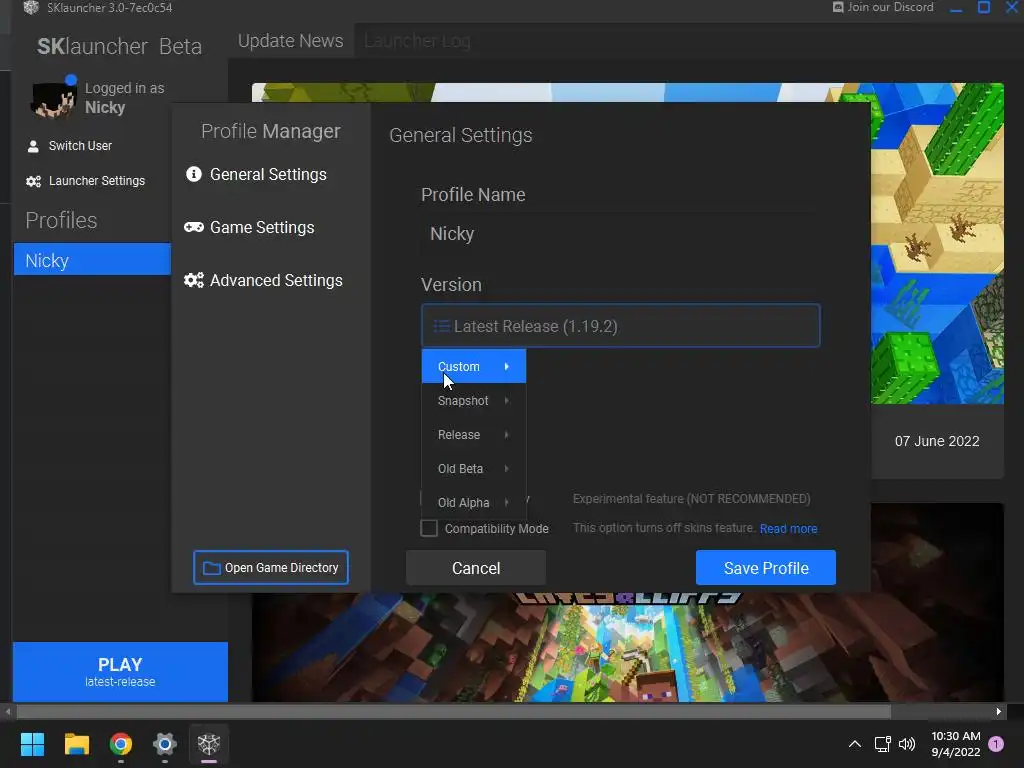Toggle the Compatibility Mode checkbox

pos(429,528)
